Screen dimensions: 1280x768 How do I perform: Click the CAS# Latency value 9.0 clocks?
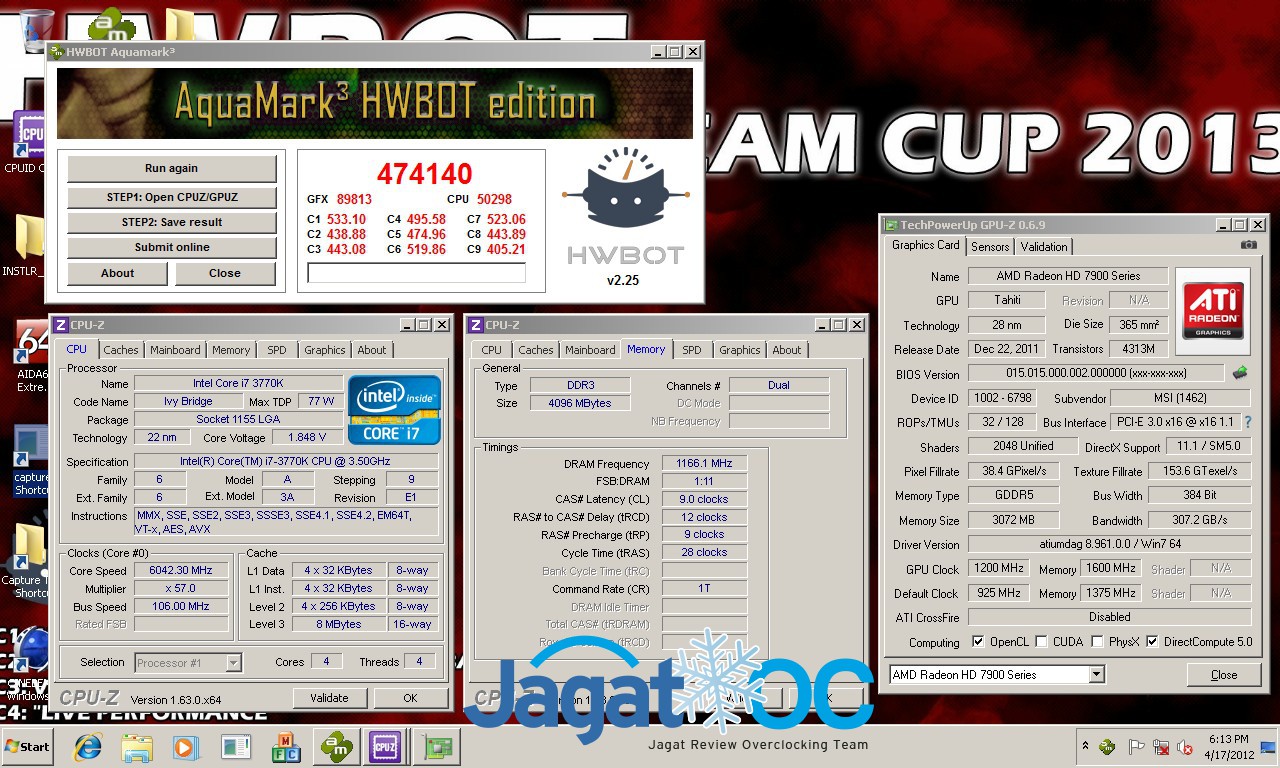(704, 499)
